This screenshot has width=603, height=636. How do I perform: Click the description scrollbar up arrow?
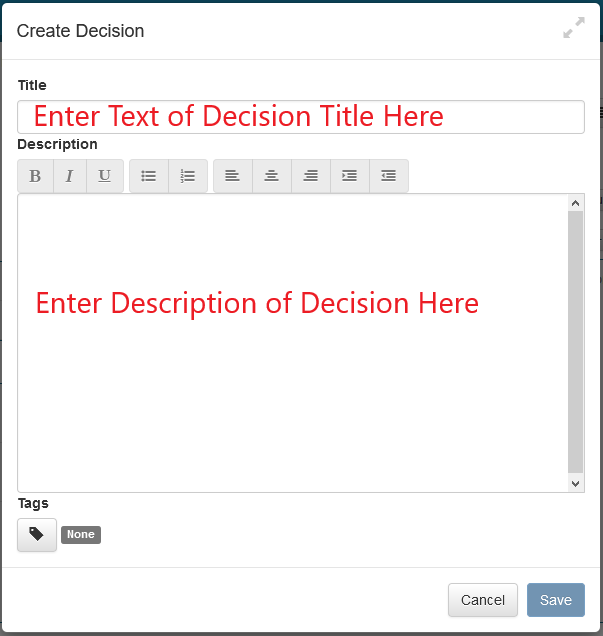[x=575, y=203]
